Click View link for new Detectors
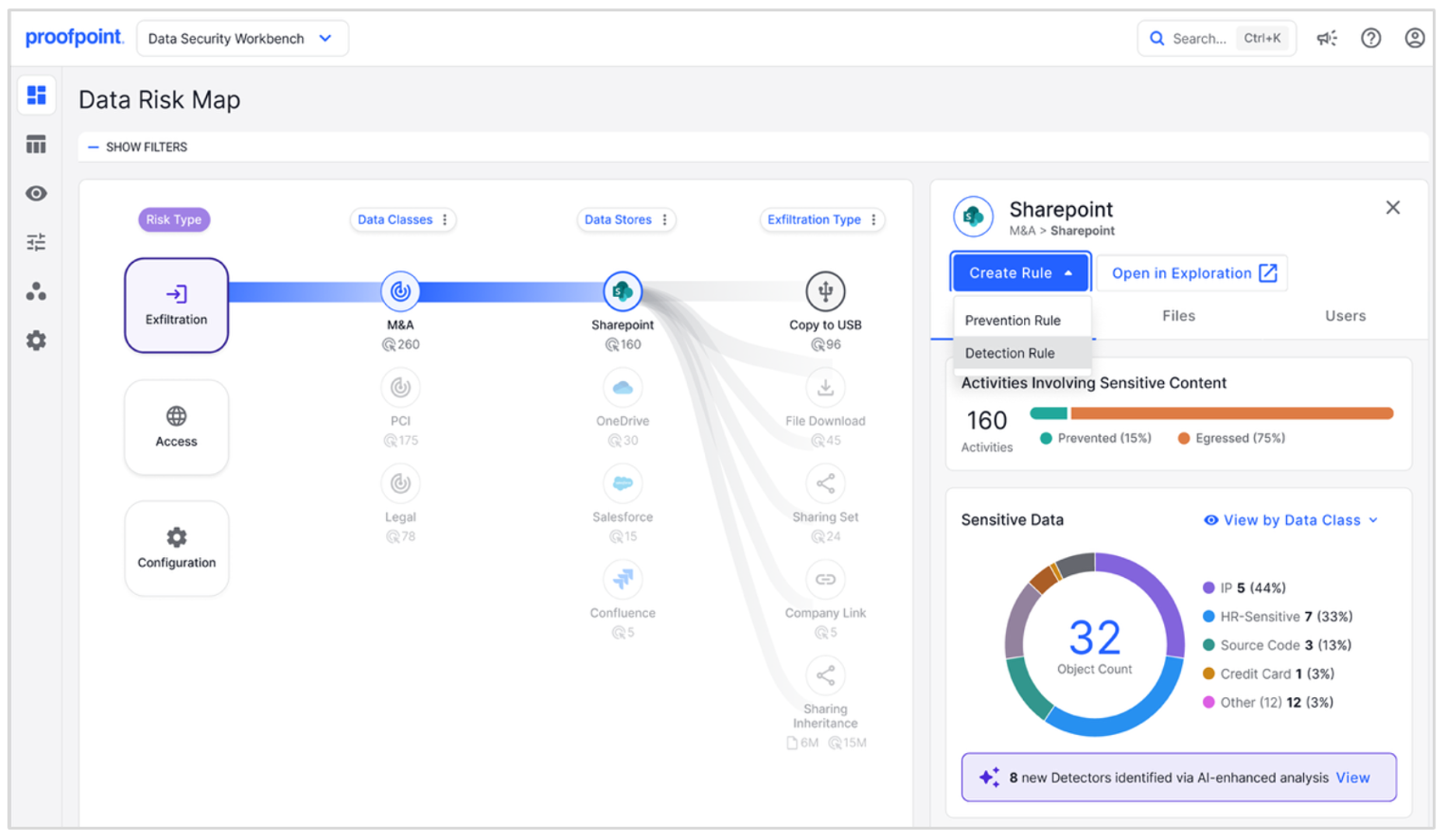 pos(1352,778)
